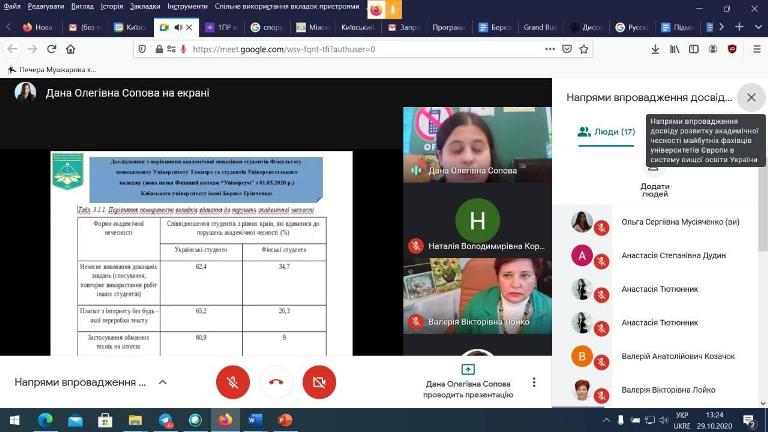Open the Історія menu
768x432 pixels.
tap(112, 6)
